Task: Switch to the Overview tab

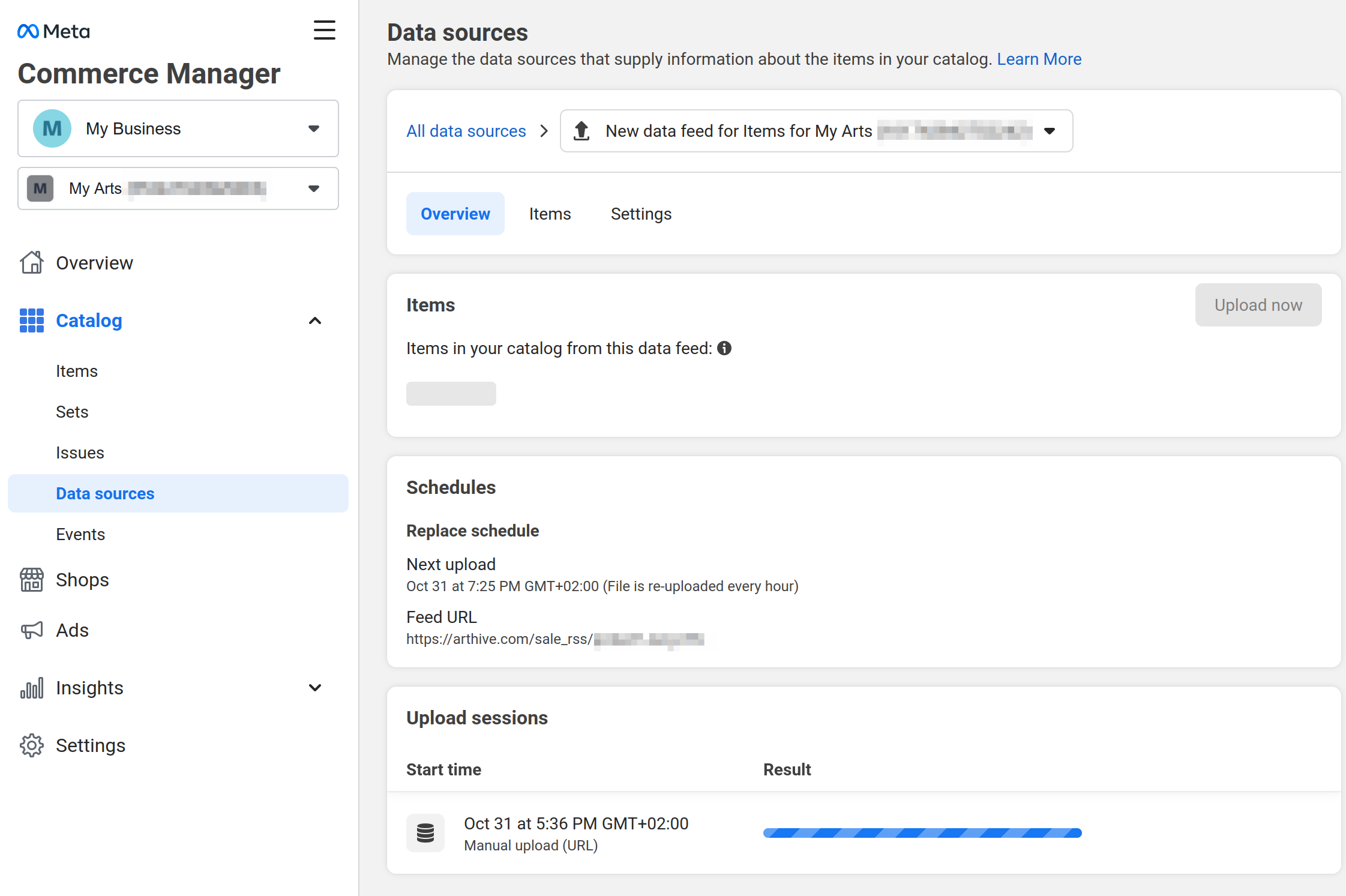Action: click(455, 214)
